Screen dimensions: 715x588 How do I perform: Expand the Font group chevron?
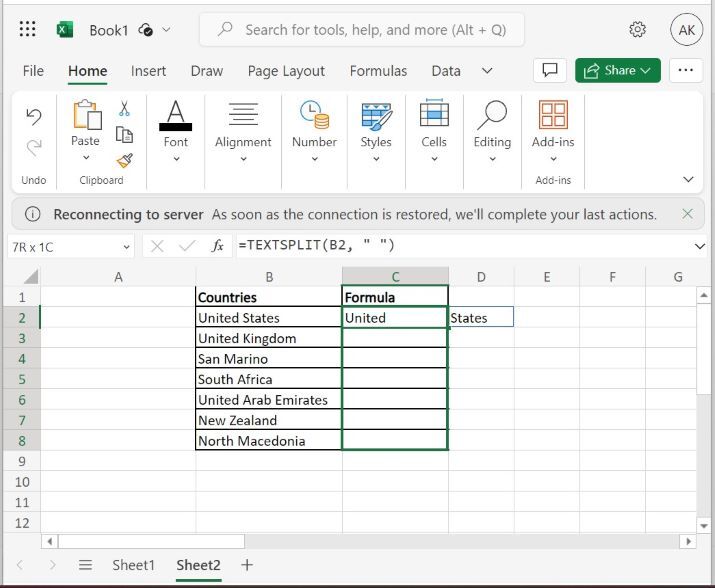point(176,159)
